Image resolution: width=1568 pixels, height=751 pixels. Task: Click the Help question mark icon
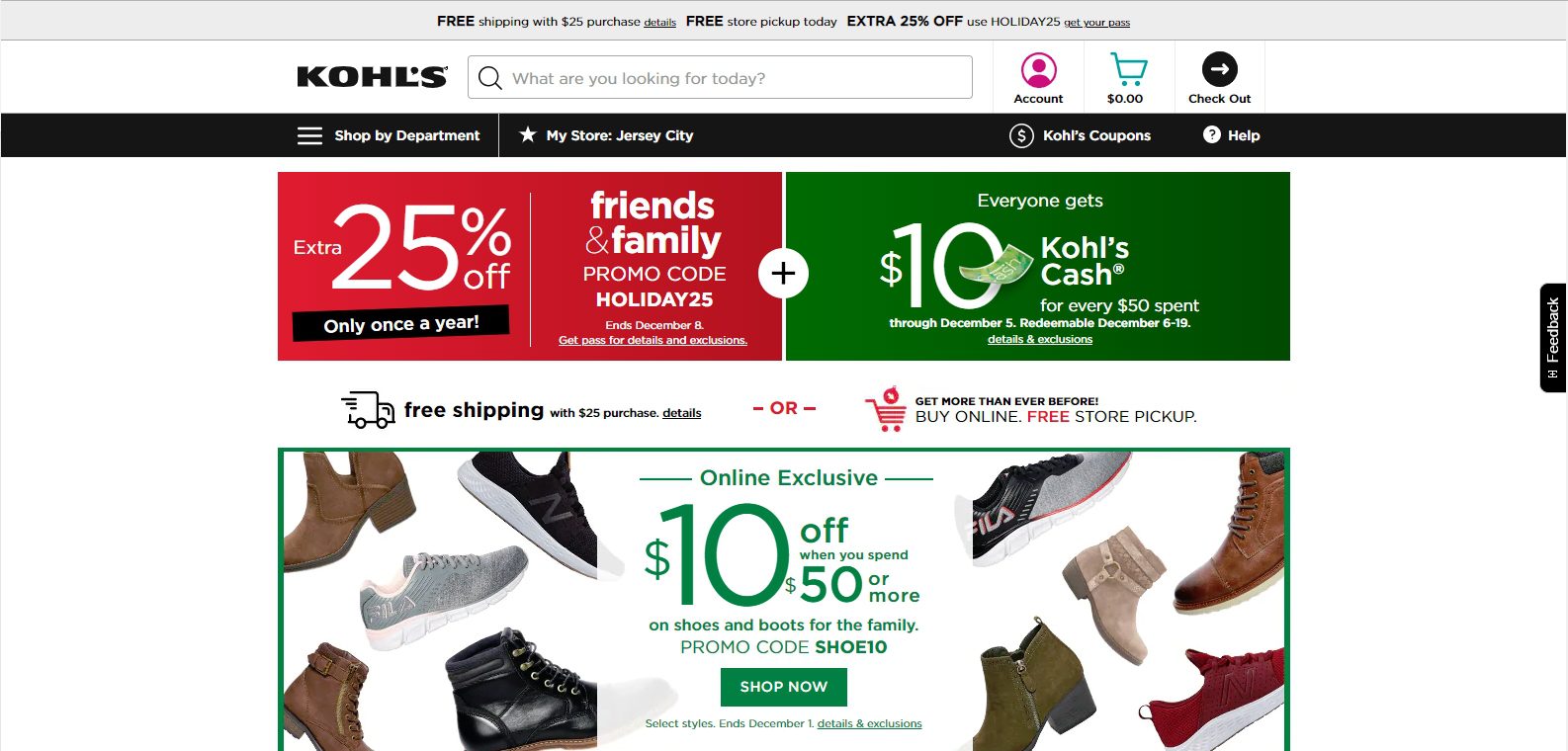[x=1212, y=135]
